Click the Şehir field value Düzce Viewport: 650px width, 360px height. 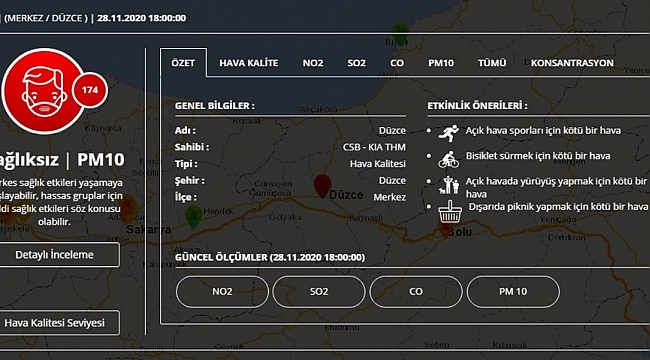[x=392, y=180]
